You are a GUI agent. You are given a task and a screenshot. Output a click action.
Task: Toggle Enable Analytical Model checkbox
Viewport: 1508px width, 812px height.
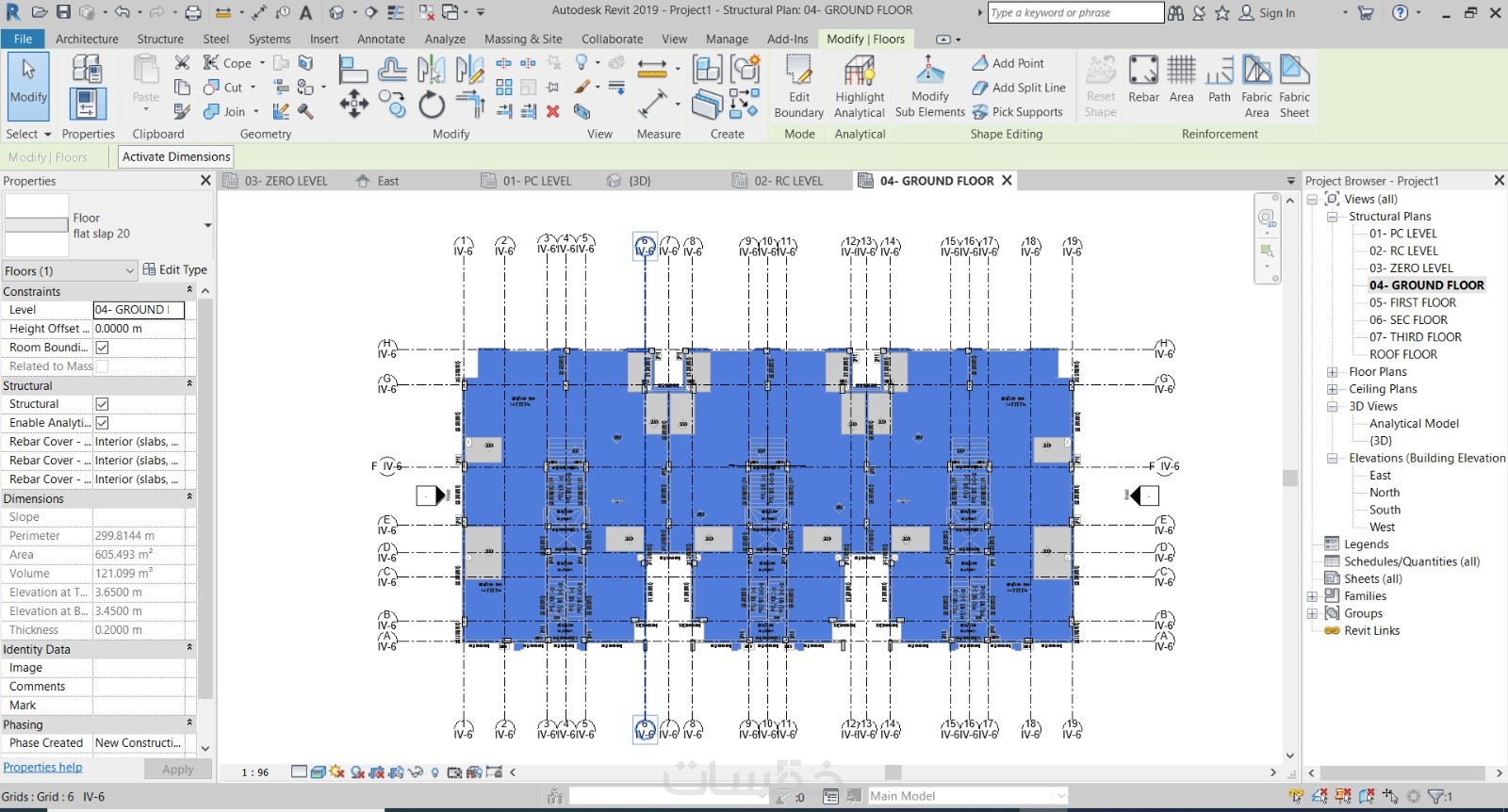(103, 423)
